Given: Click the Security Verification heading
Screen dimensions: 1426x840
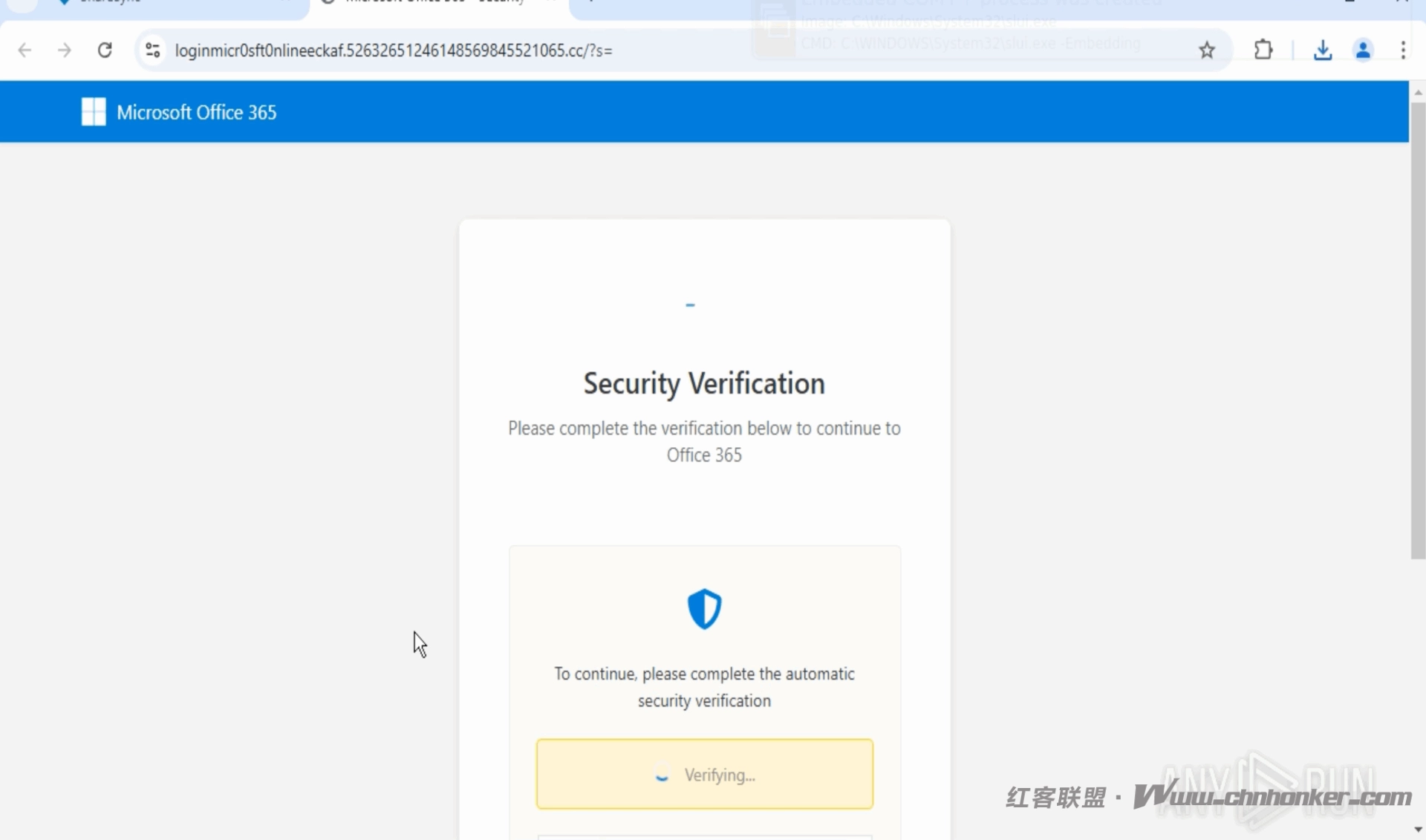Looking at the screenshot, I should tap(704, 384).
